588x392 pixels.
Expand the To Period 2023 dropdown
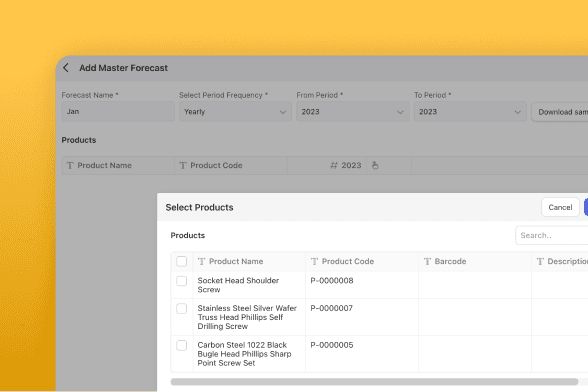(470, 112)
